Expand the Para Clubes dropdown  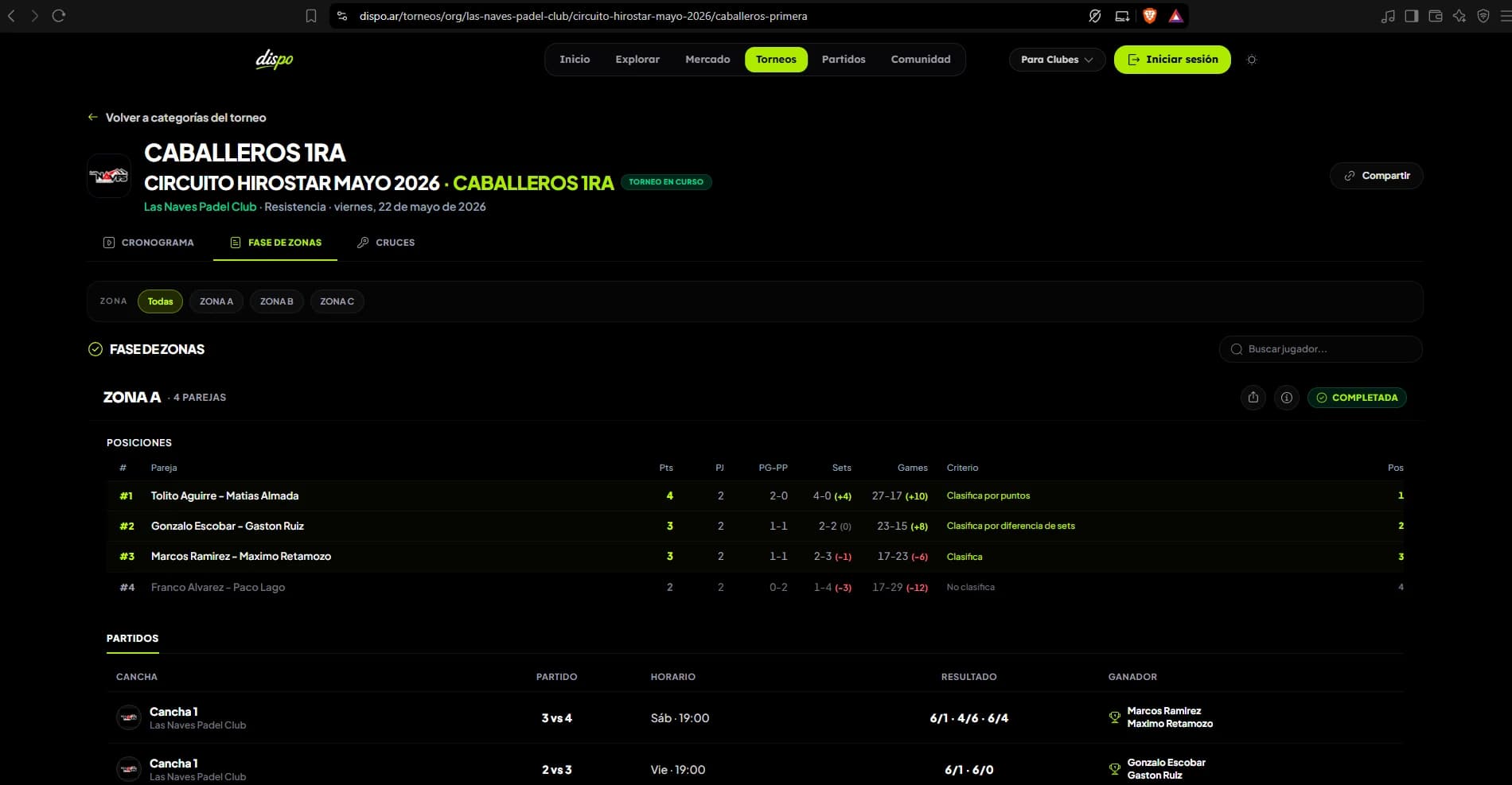[1057, 60]
